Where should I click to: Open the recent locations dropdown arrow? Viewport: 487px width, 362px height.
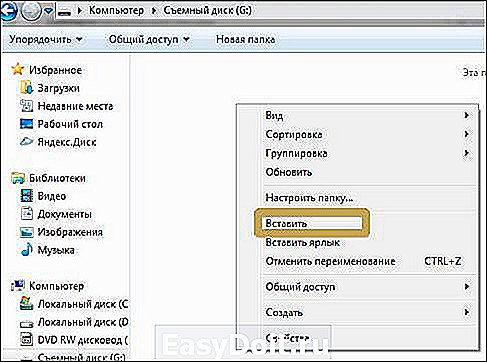(48, 11)
